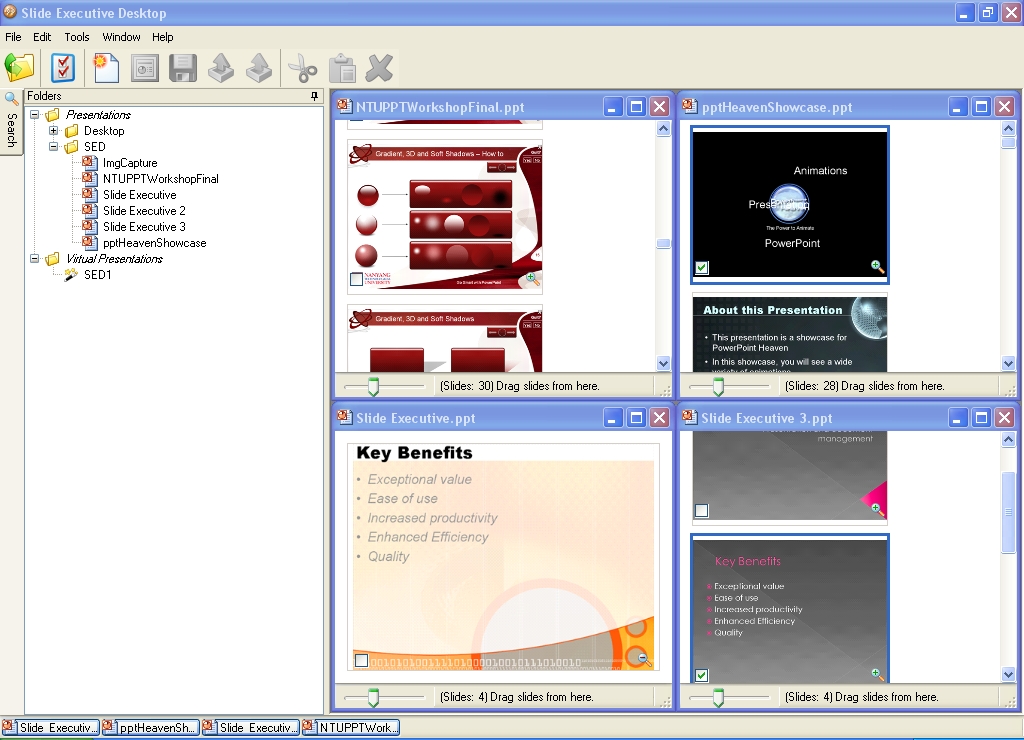Open the checklist clipboard toolbar icon
1024x740 pixels.
(x=63, y=68)
